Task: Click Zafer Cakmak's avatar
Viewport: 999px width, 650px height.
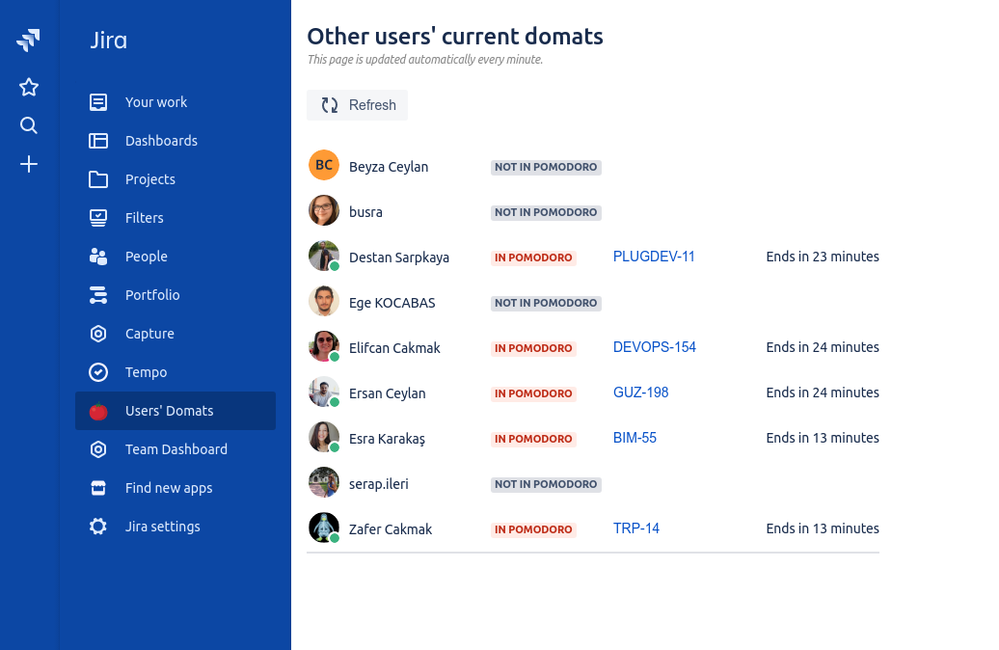Action: [324, 528]
